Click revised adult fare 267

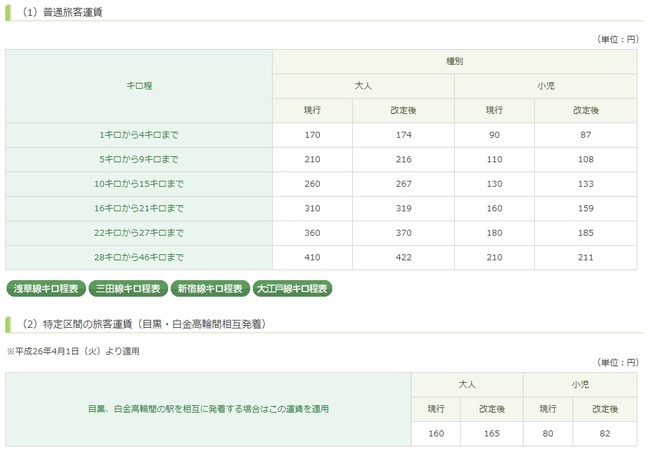coord(403,184)
